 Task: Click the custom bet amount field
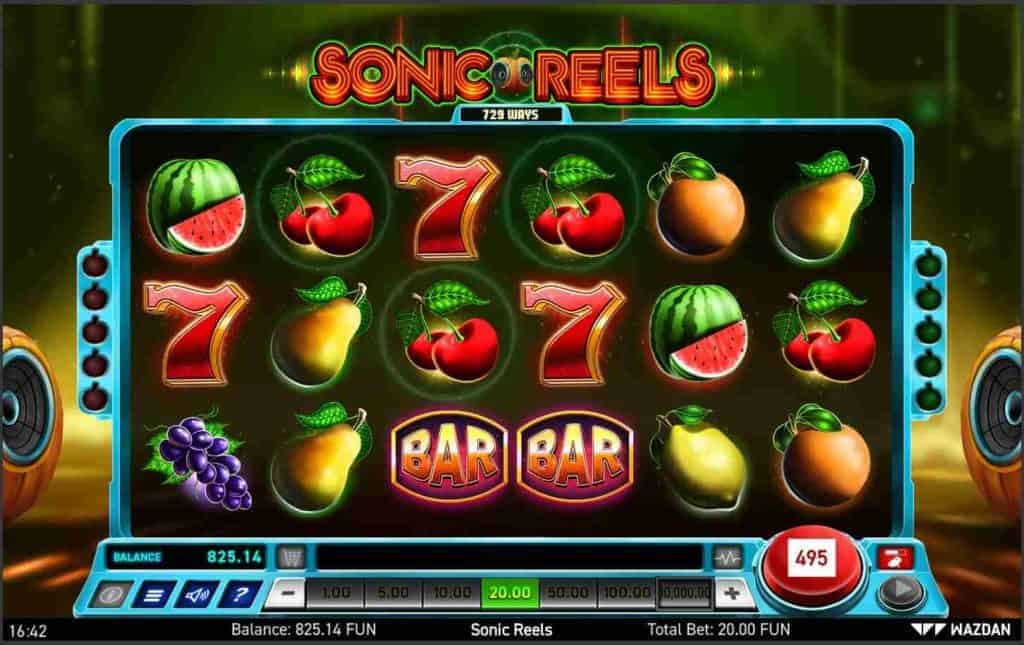tap(684, 593)
